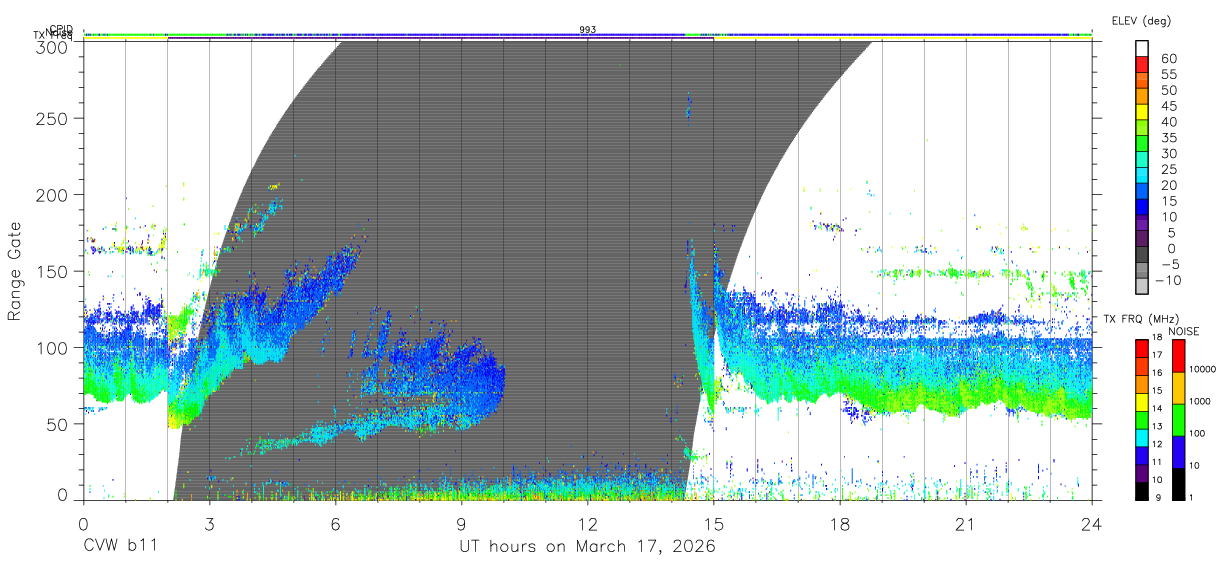Select the light gray bottom segment of the ELEV color bar
The height and width of the screenshot is (567, 1228).
pyautogui.click(x=1141, y=287)
